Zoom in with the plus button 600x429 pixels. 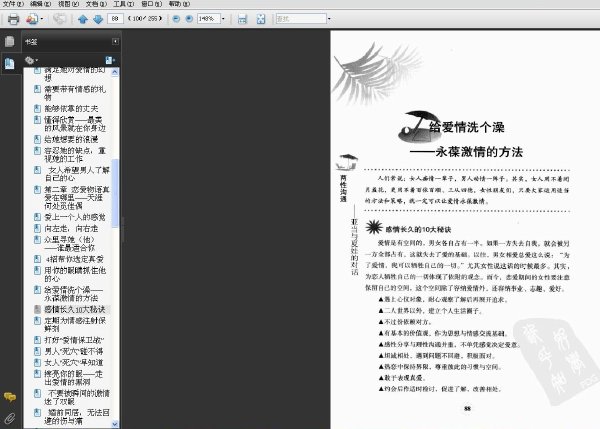[189, 18]
